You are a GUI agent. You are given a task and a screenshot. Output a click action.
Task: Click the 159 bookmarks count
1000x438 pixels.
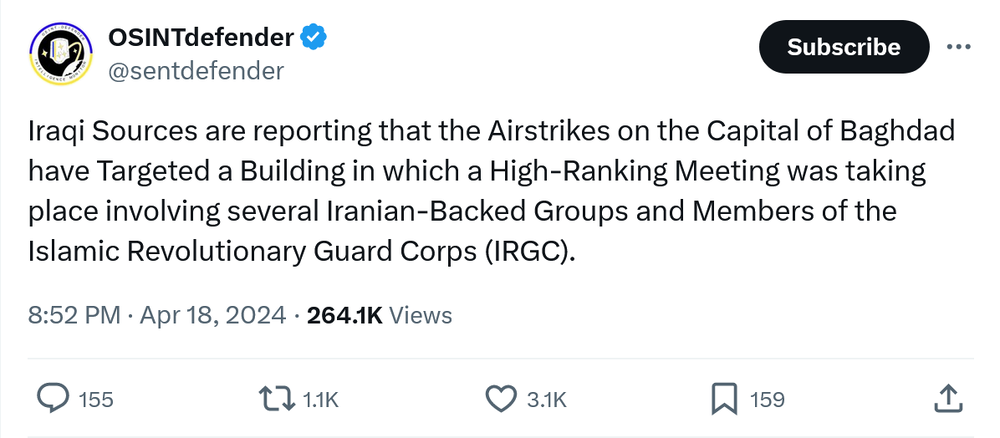767,400
